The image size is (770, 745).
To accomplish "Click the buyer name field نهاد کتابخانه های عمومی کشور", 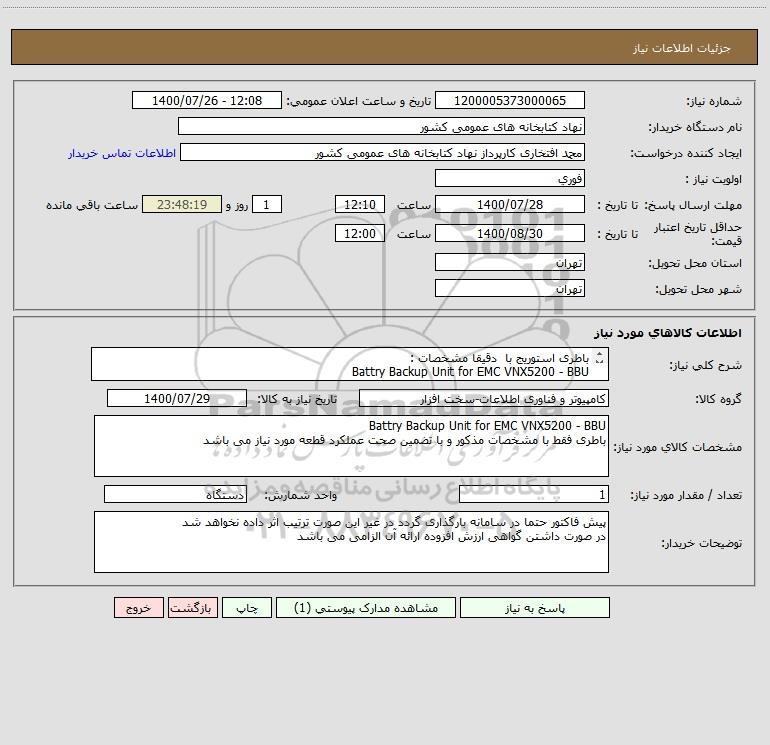I will click(x=381, y=126).
